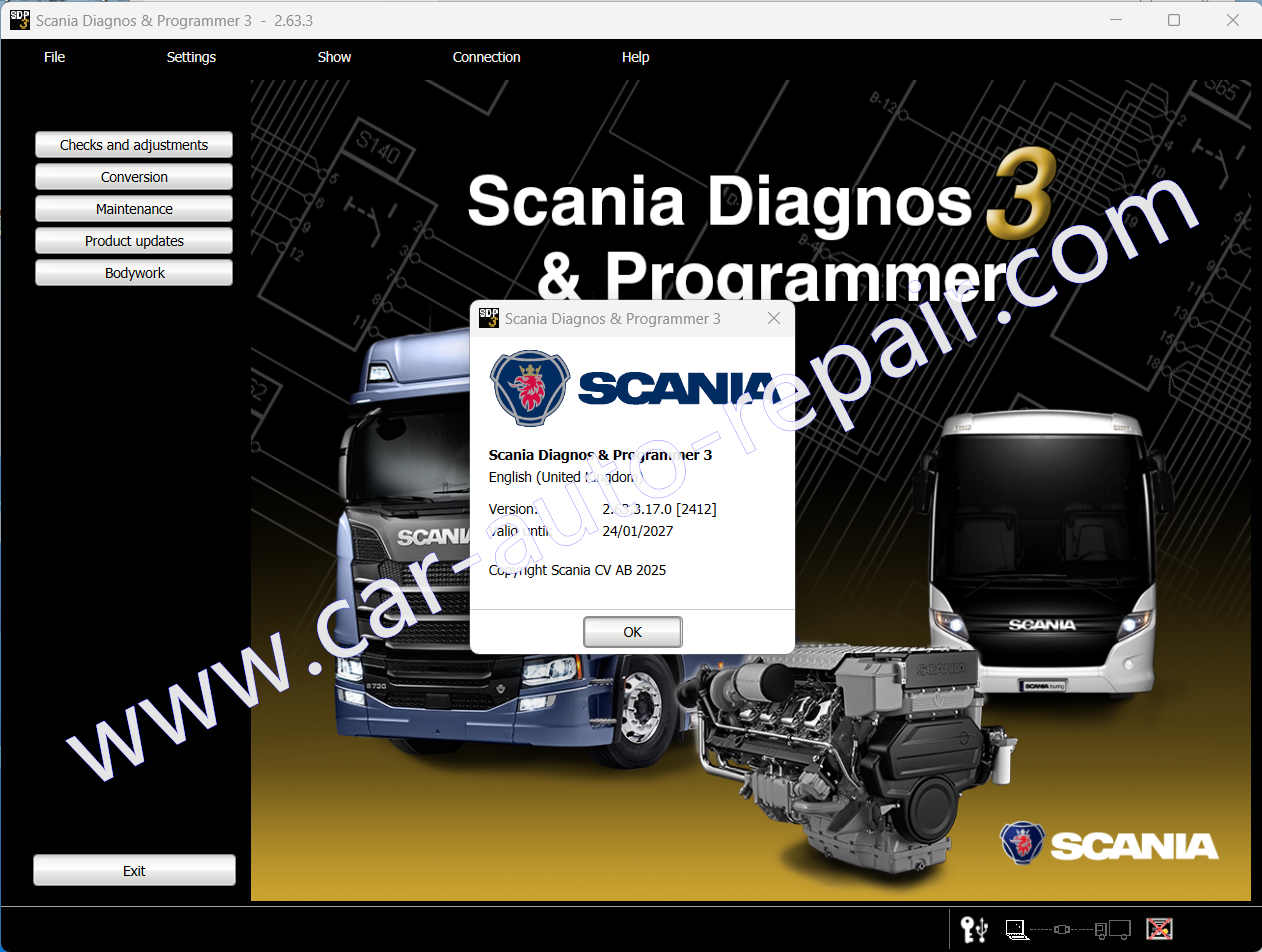Click the Scania griffin logo in dialog
The image size is (1262, 952).
tap(529, 388)
